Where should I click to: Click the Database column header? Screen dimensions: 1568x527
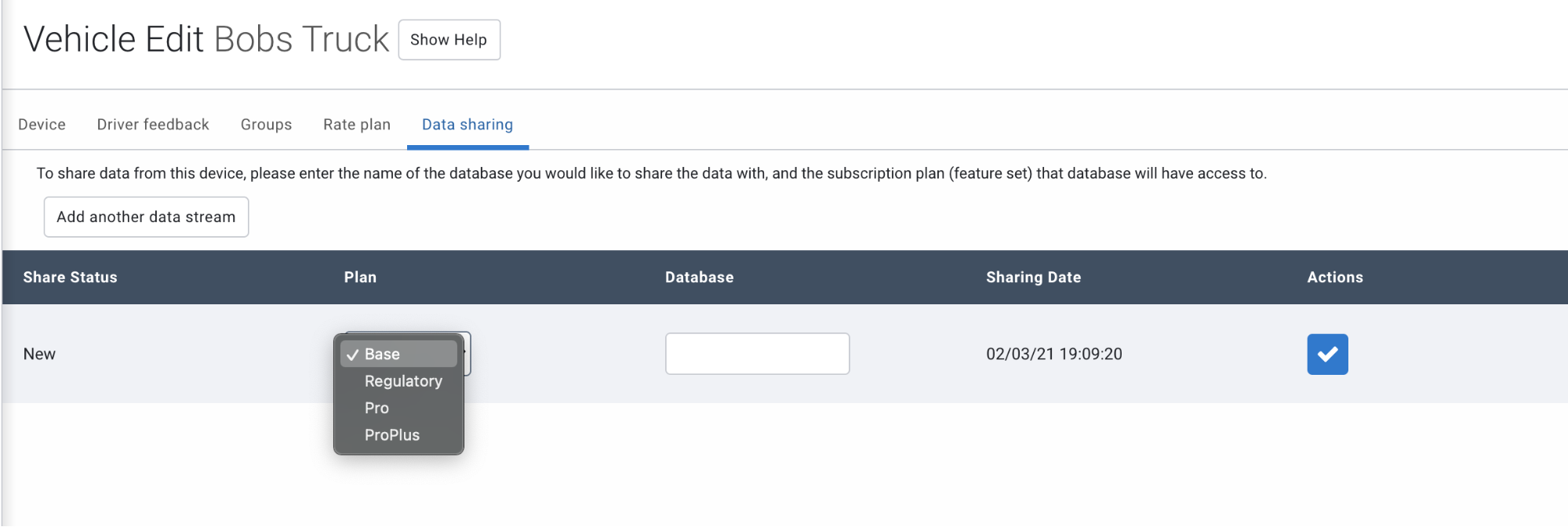699,277
